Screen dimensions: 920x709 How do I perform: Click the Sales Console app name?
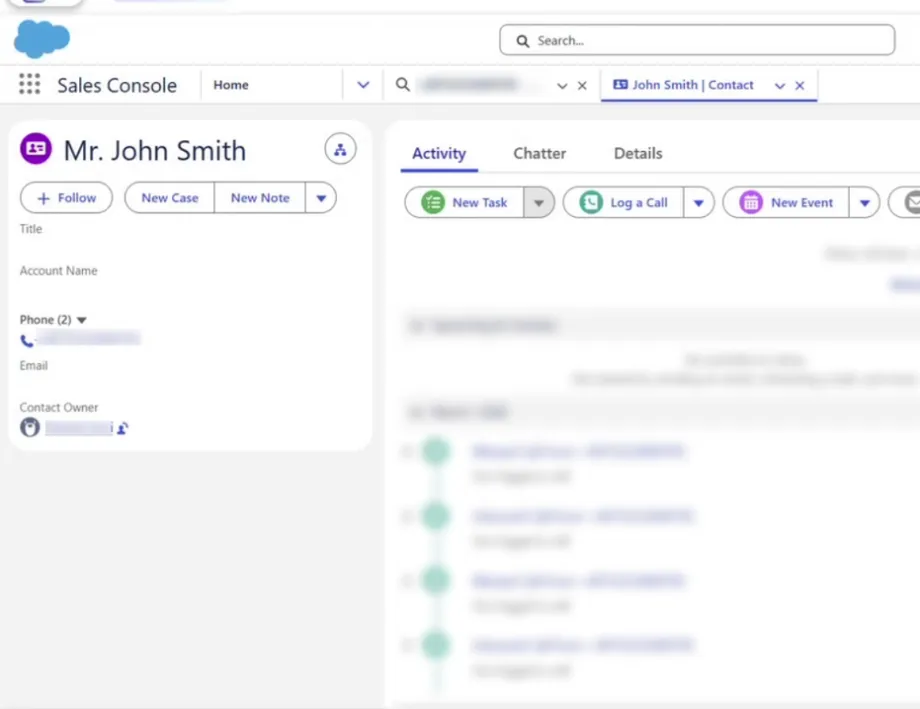pos(117,86)
